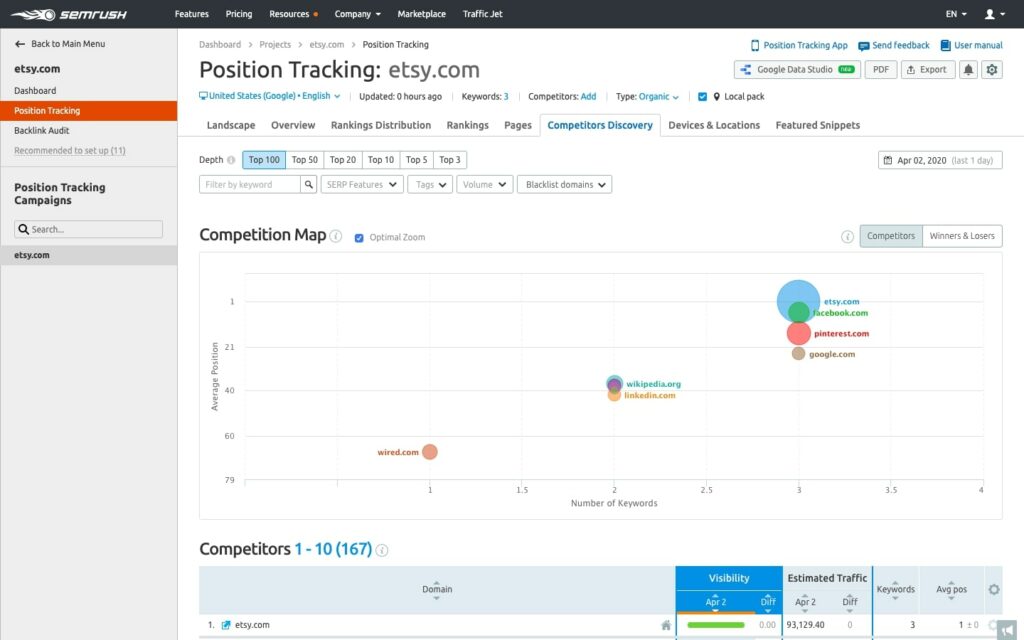The height and width of the screenshot is (640, 1024).
Task: Open the User manual link
Action: click(x=971, y=45)
